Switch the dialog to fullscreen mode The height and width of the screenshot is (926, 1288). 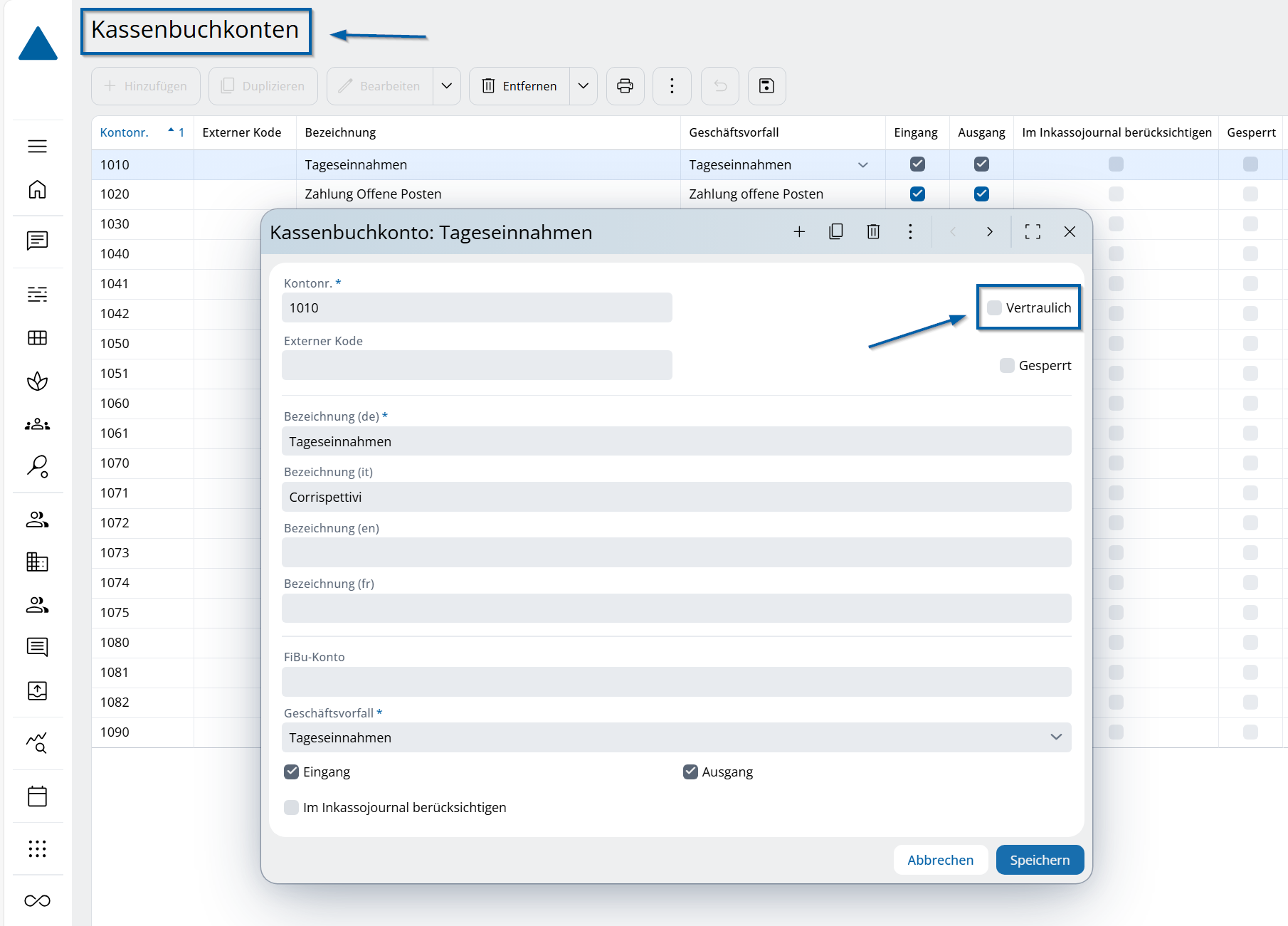click(x=1033, y=231)
